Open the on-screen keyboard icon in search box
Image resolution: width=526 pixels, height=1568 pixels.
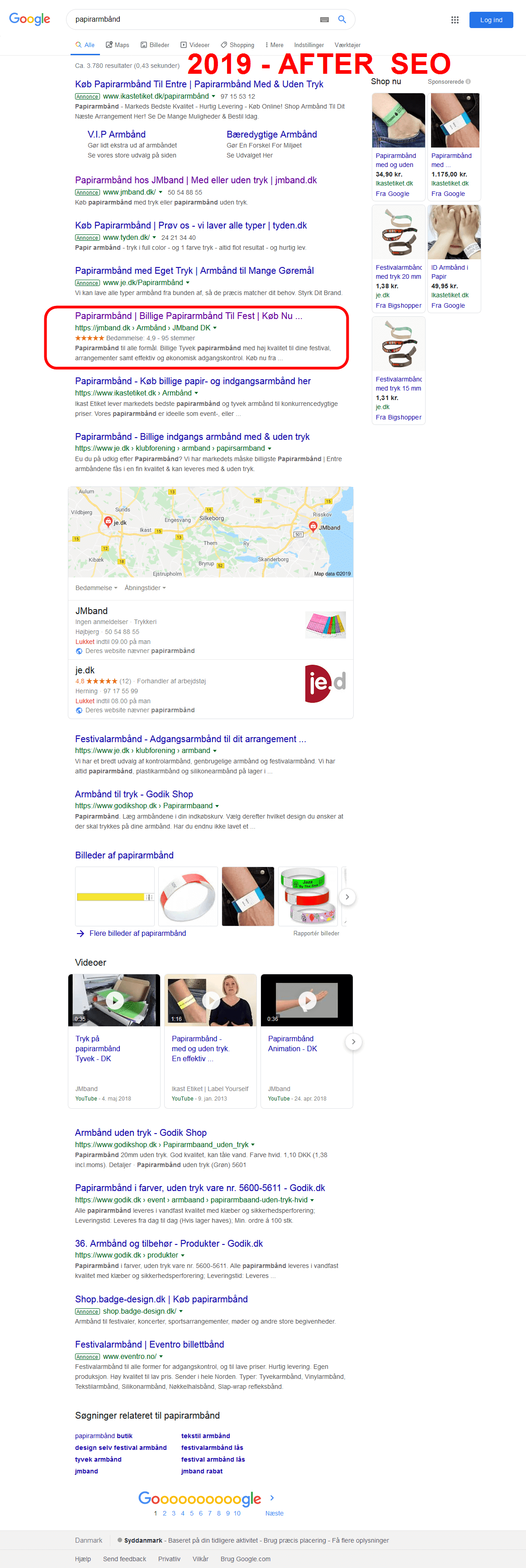325,19
